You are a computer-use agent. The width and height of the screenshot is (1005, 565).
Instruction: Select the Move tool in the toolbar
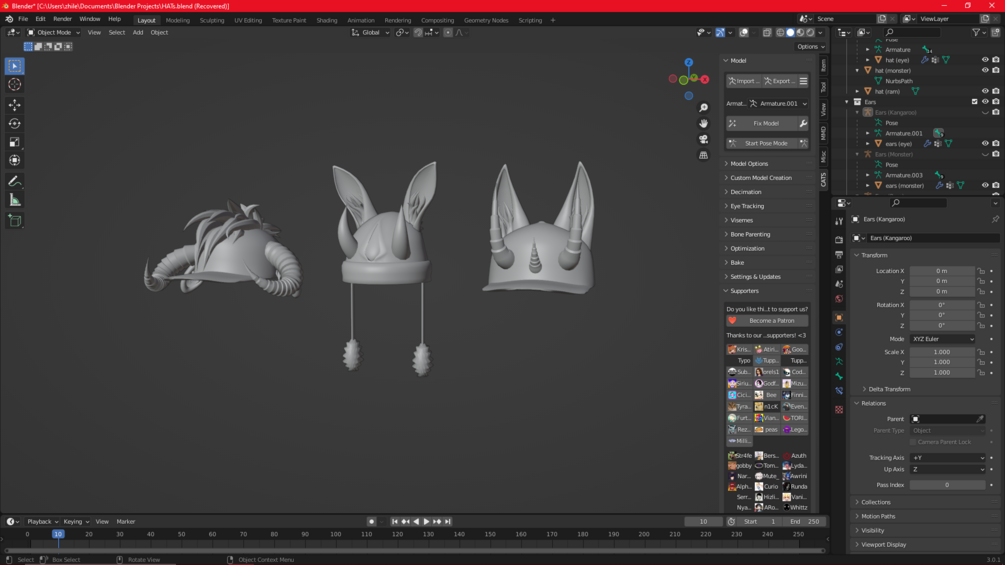(x=14, y=105)
